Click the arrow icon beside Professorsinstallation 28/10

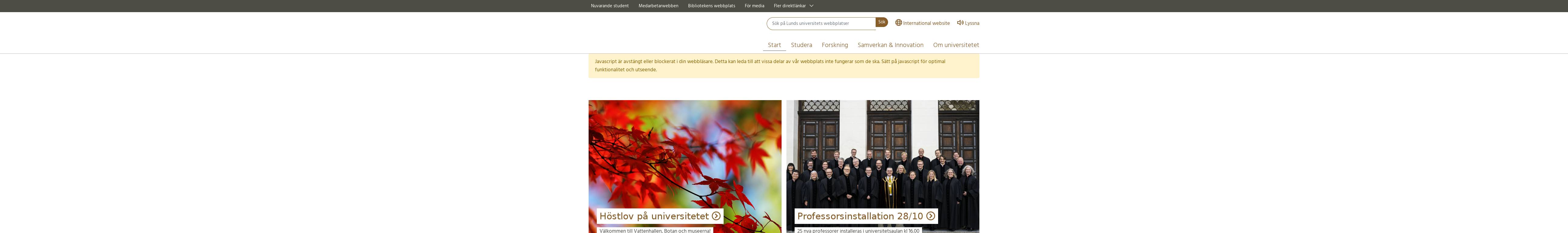click(930, 216)
